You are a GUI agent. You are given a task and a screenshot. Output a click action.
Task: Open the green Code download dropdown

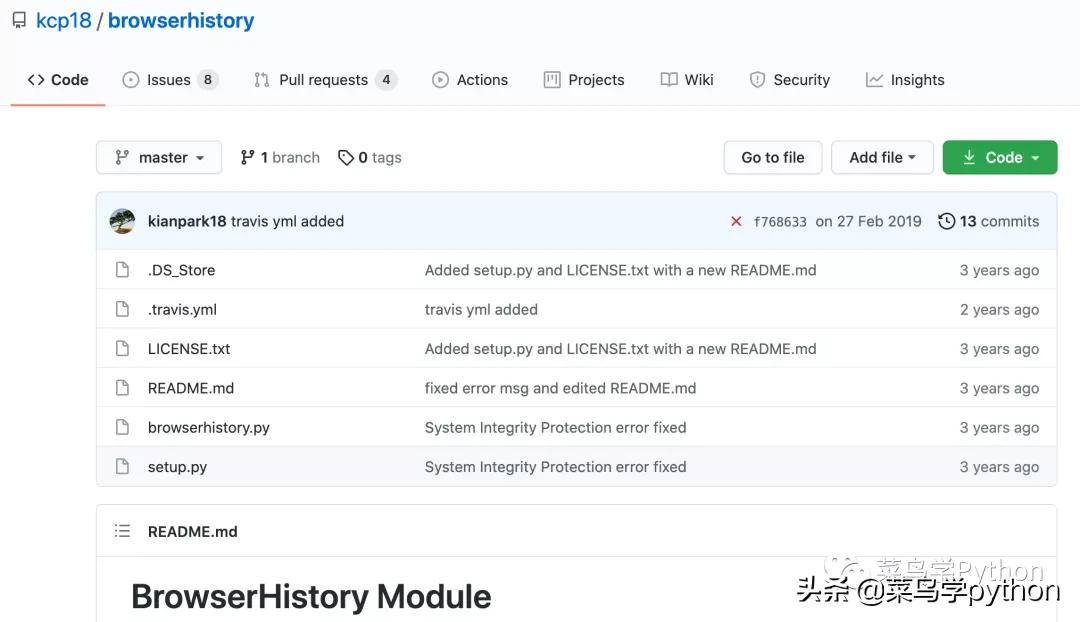tap(1000, 158)
